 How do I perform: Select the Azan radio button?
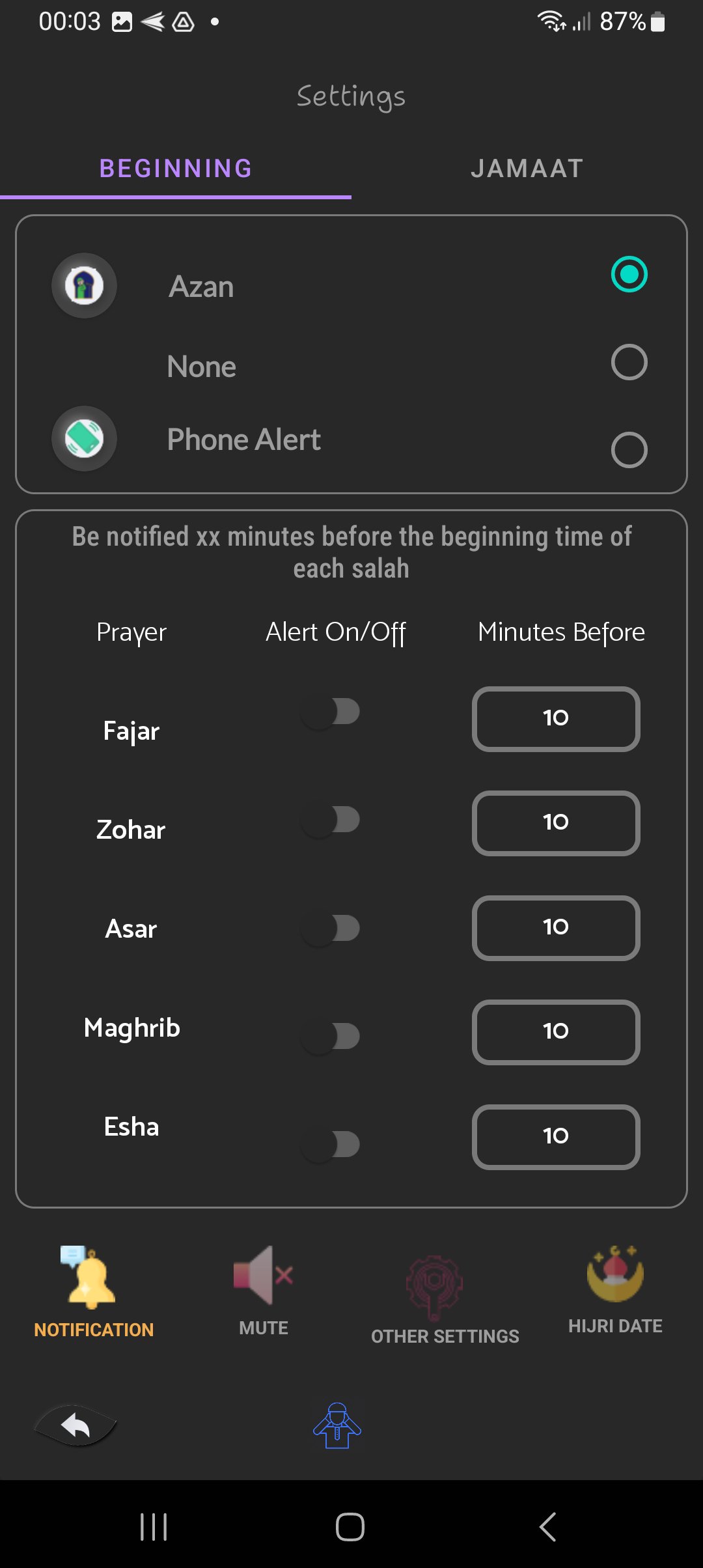[x=629, y=274]
